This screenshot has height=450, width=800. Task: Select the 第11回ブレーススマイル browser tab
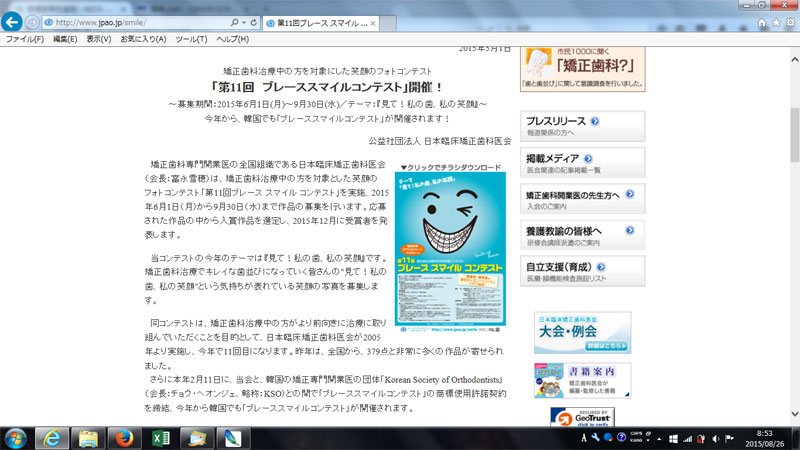321,23
